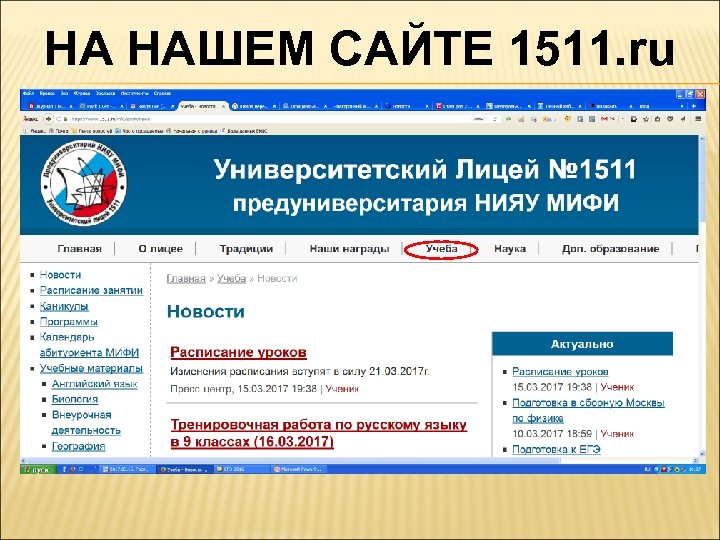This screenshot has height=540, width=720.
Task: Open the Наши награды navigation item
Action: (x=349, y=249)
